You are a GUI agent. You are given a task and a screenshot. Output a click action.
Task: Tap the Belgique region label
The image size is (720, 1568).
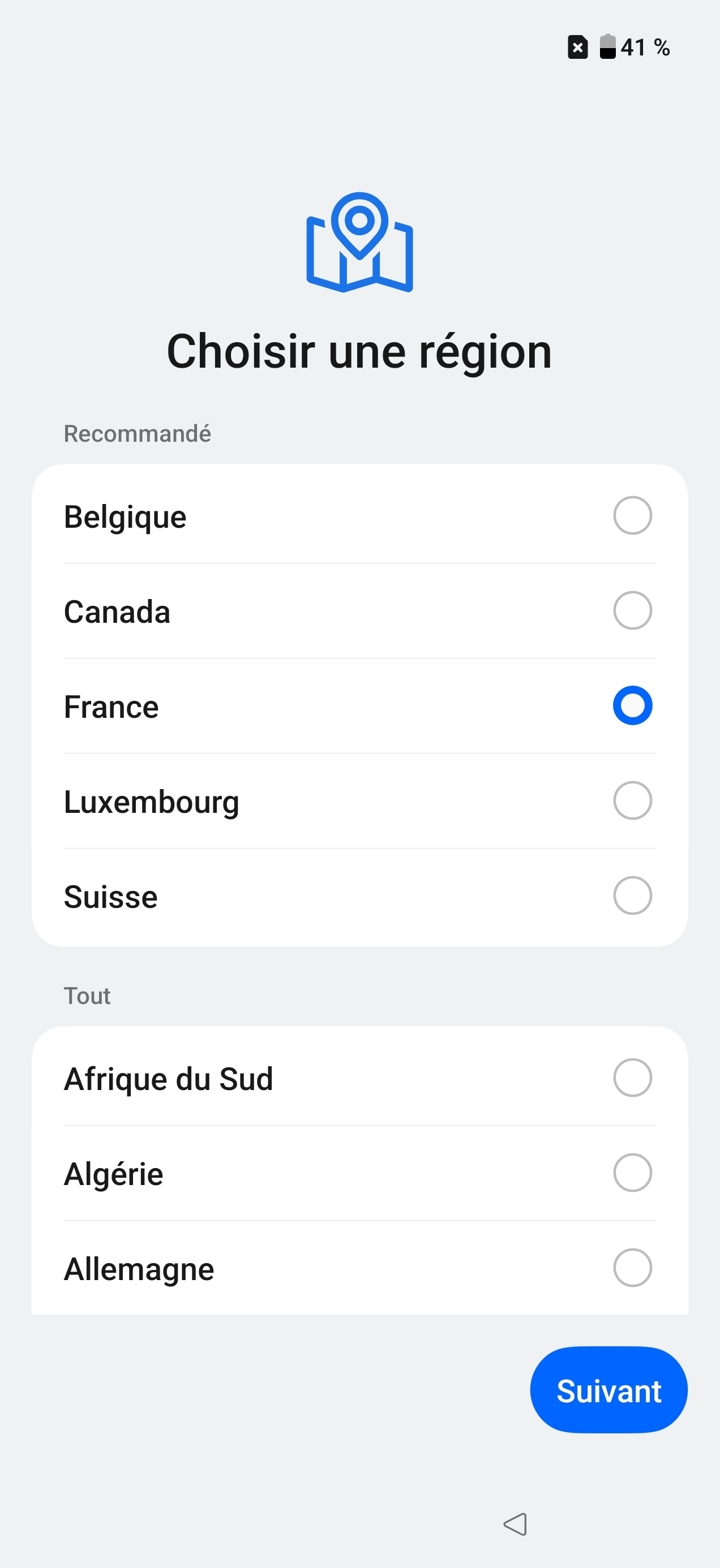pos(126,517)
